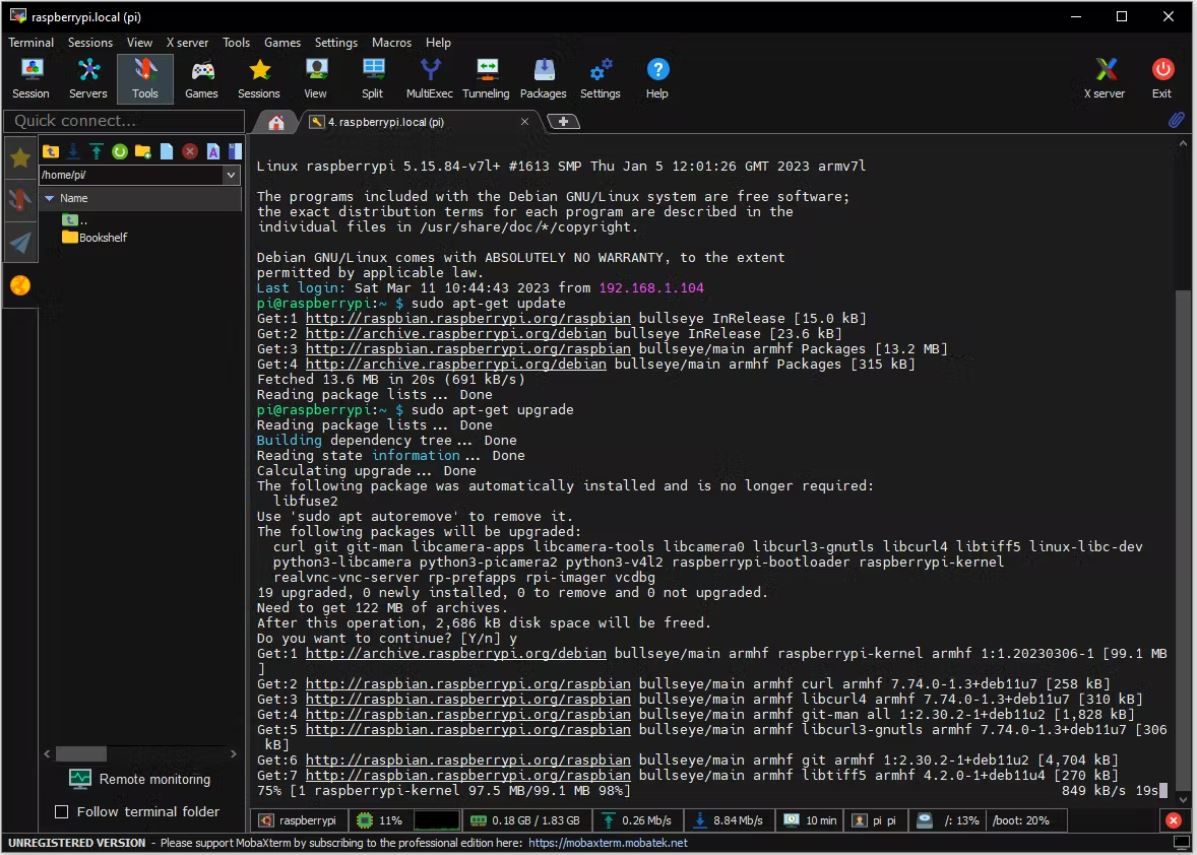
Task: Click archive.raspberrypi.org link for raspberrypi-kernel
Action: pos(456,653)
